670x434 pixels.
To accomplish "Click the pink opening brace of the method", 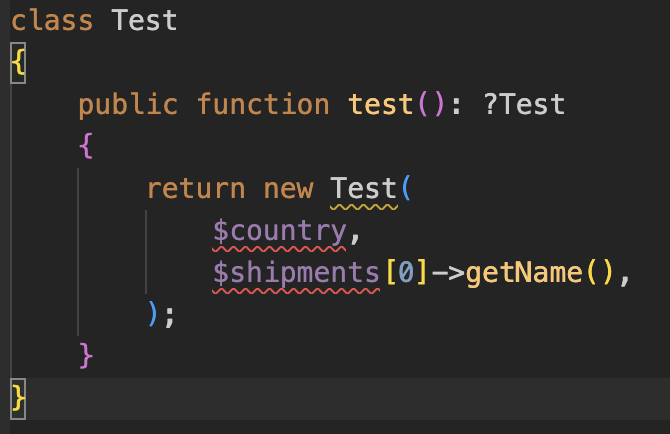I will coord(86,146).
